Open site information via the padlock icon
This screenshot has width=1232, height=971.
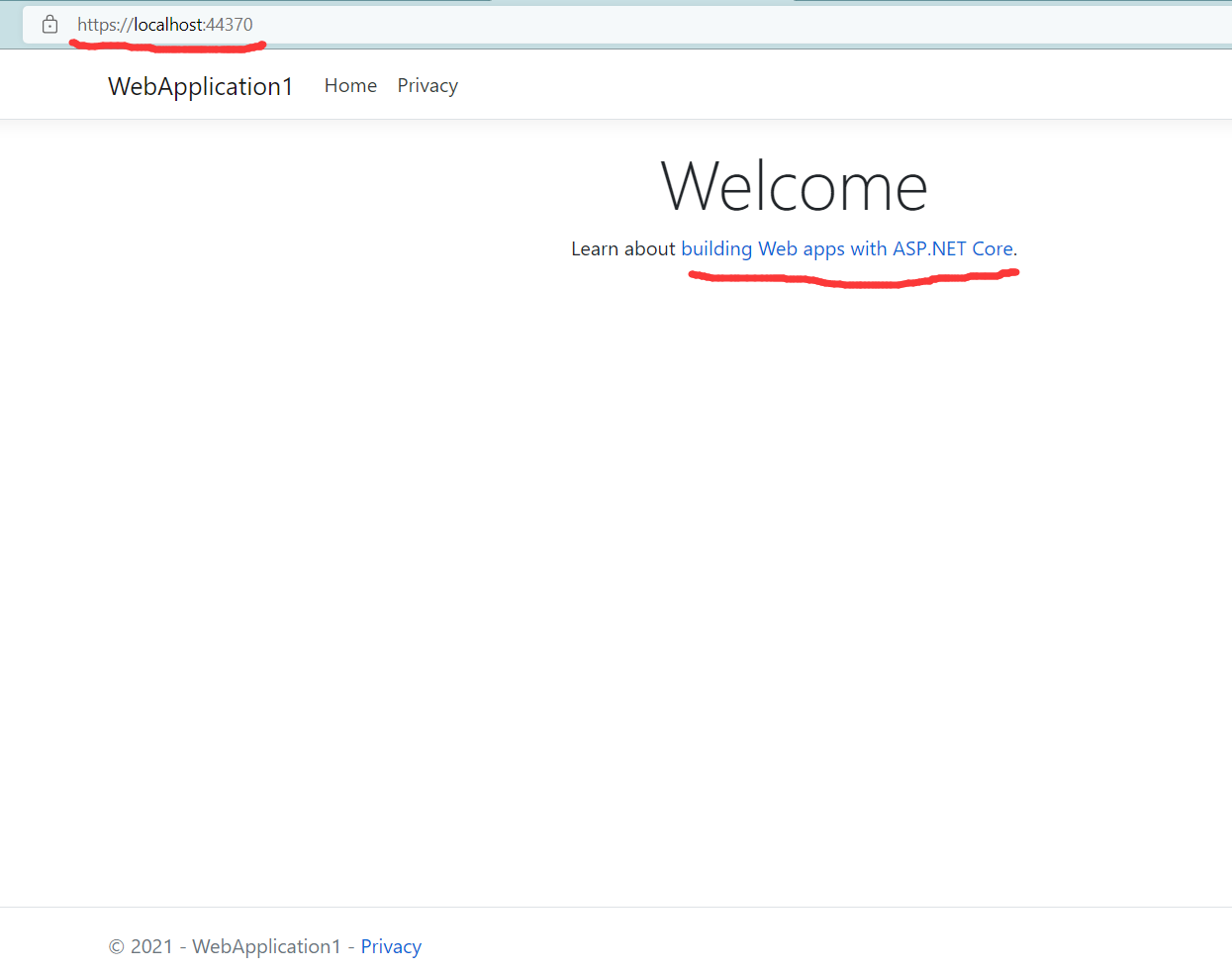[x=49, y=24]
